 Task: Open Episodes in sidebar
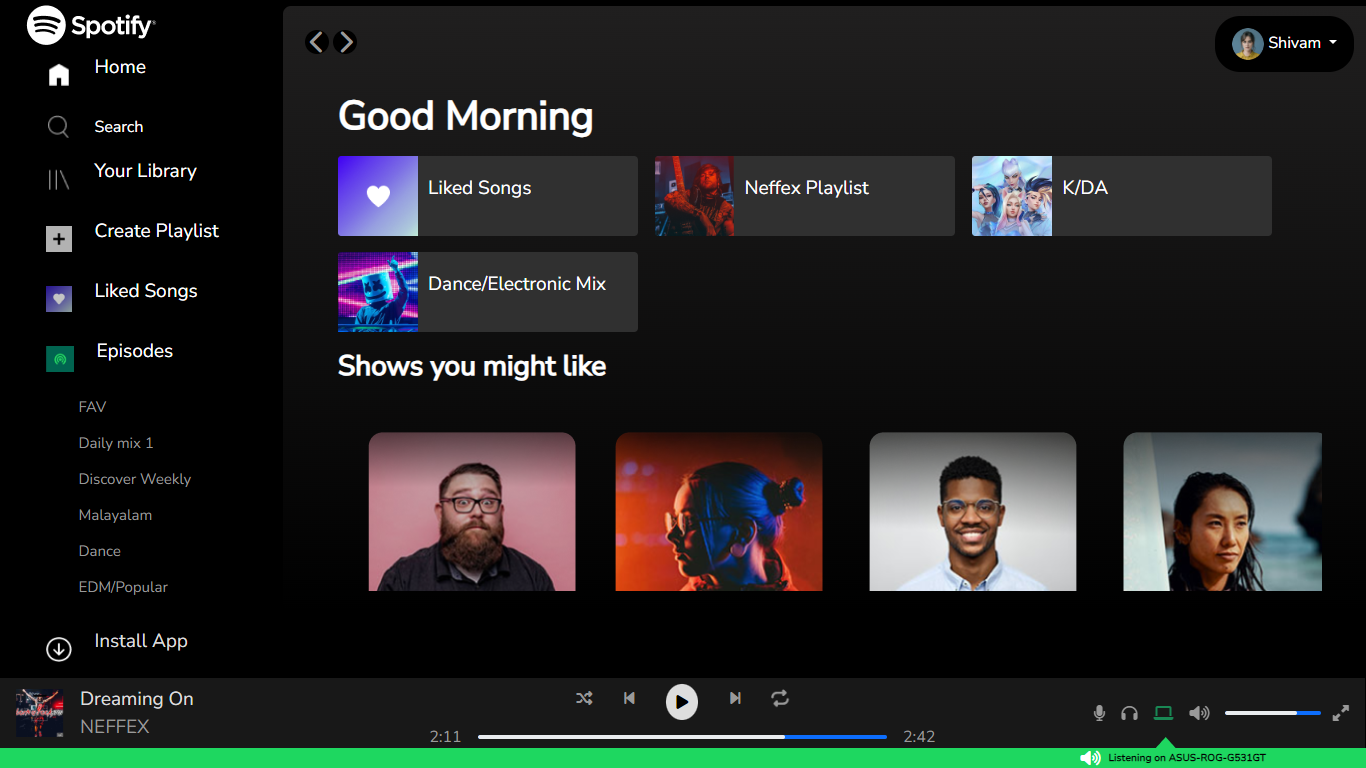[x=135, y=351]
